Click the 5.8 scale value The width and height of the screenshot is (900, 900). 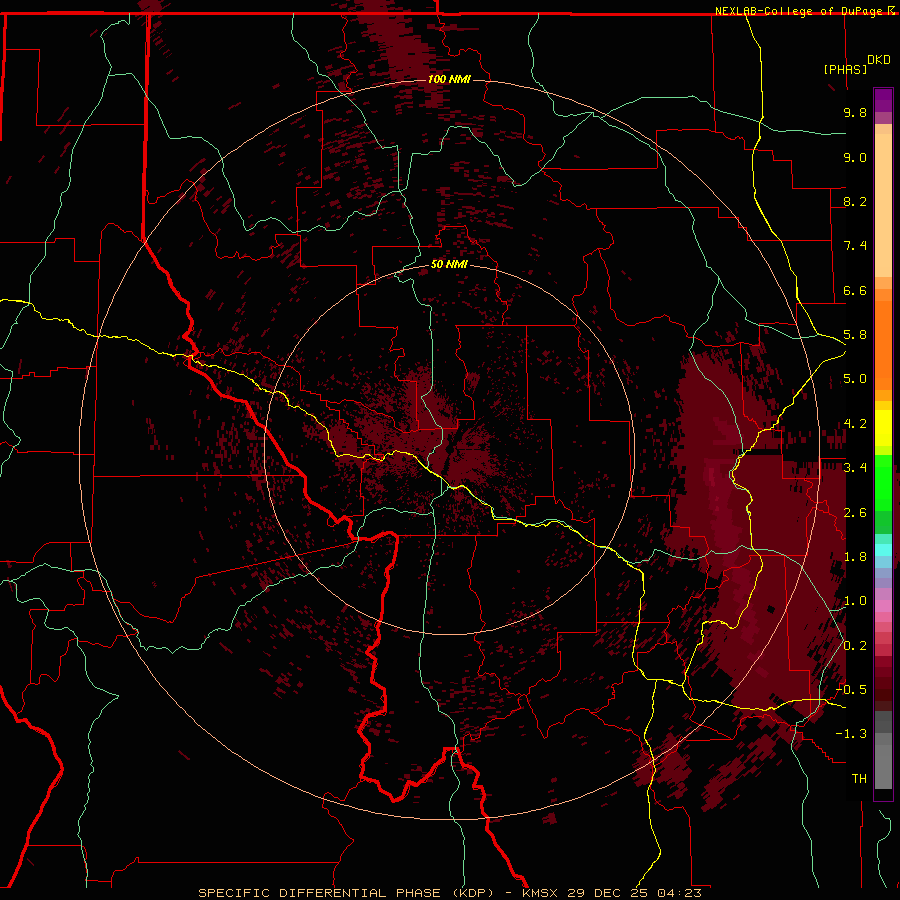point(855,335)
